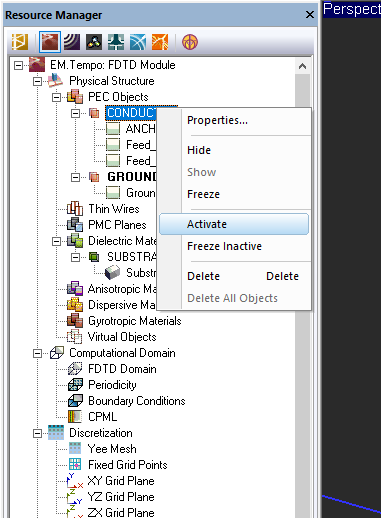Screen dimensions: 381x518
Task: Click the Boundary Conditions icon
Action: (75, 401)
